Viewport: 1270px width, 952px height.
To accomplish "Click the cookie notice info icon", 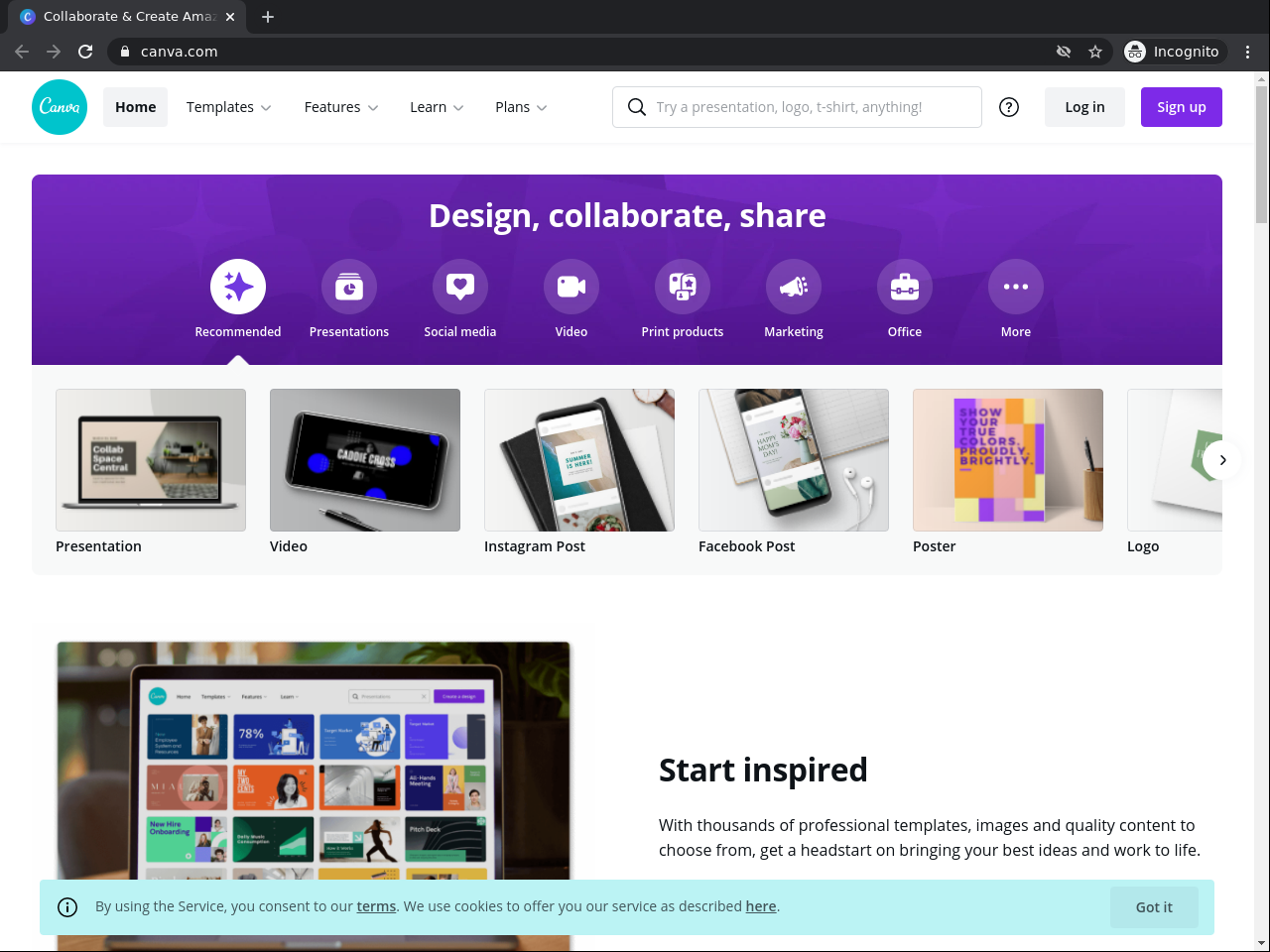I will (67, 907).
